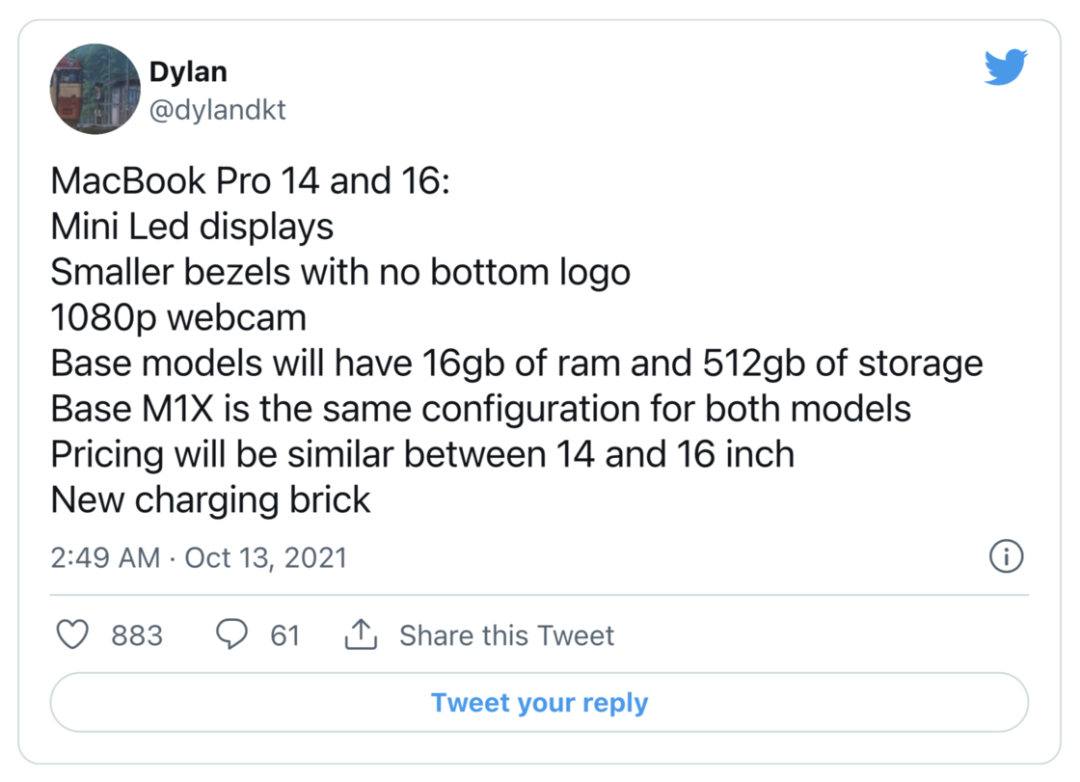Click the 'Mini Led displays' text line

[x=192, y=227]
